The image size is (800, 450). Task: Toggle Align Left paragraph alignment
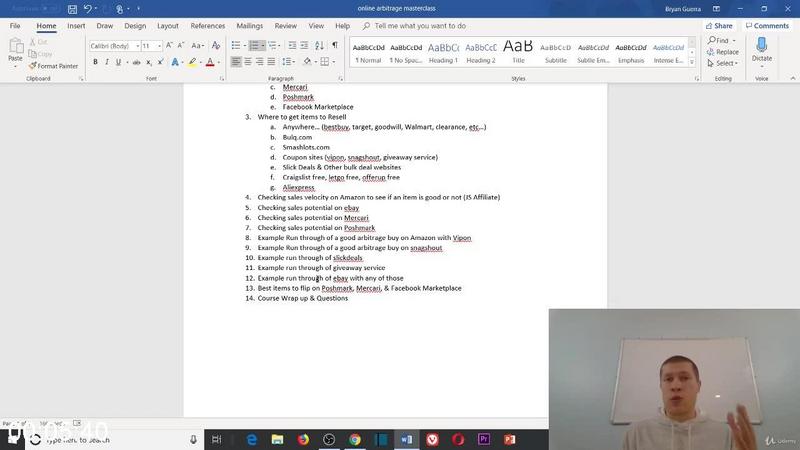(x=236, y=62)
